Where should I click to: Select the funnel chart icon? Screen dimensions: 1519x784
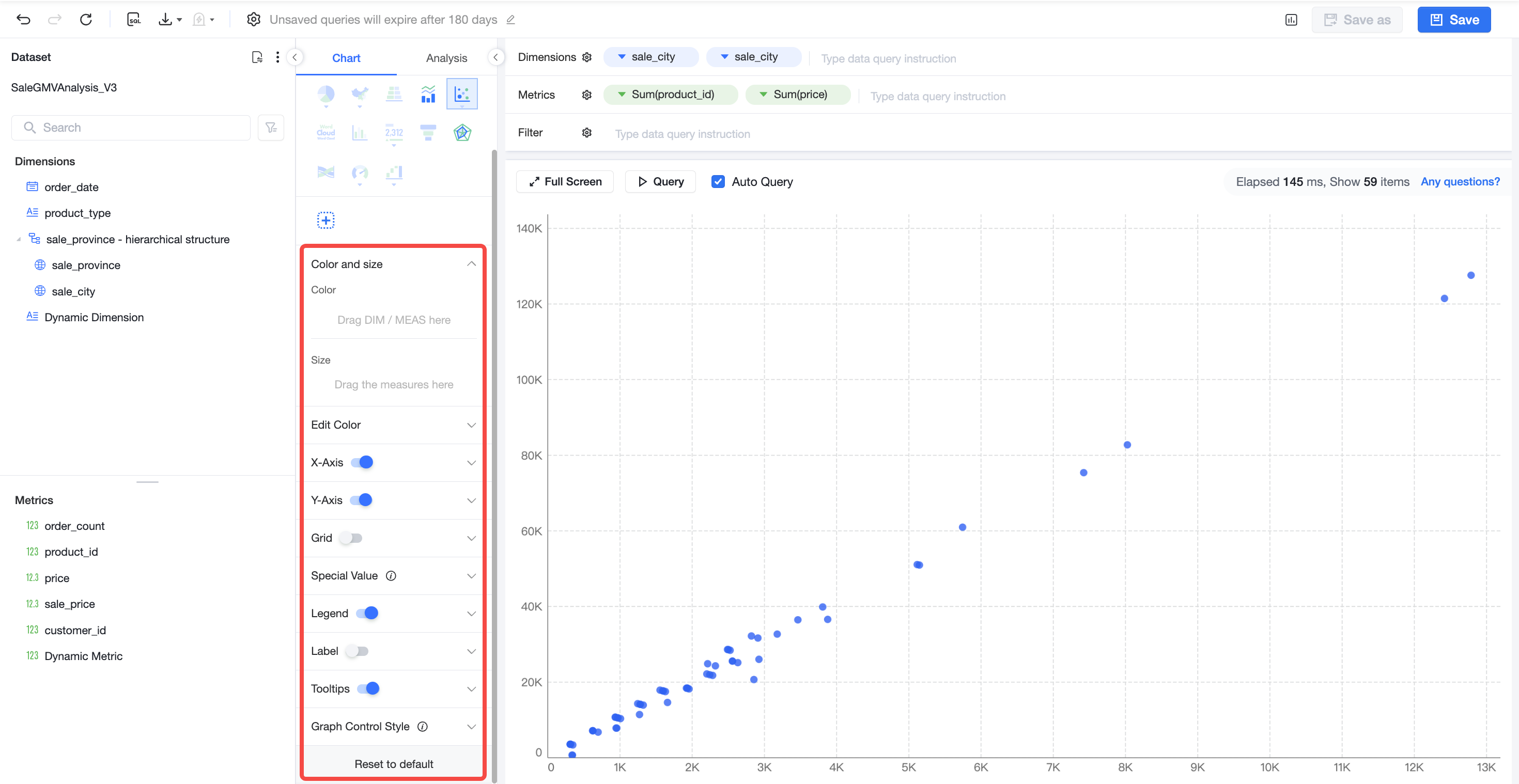pyautogui.click(x=427, y=133)
